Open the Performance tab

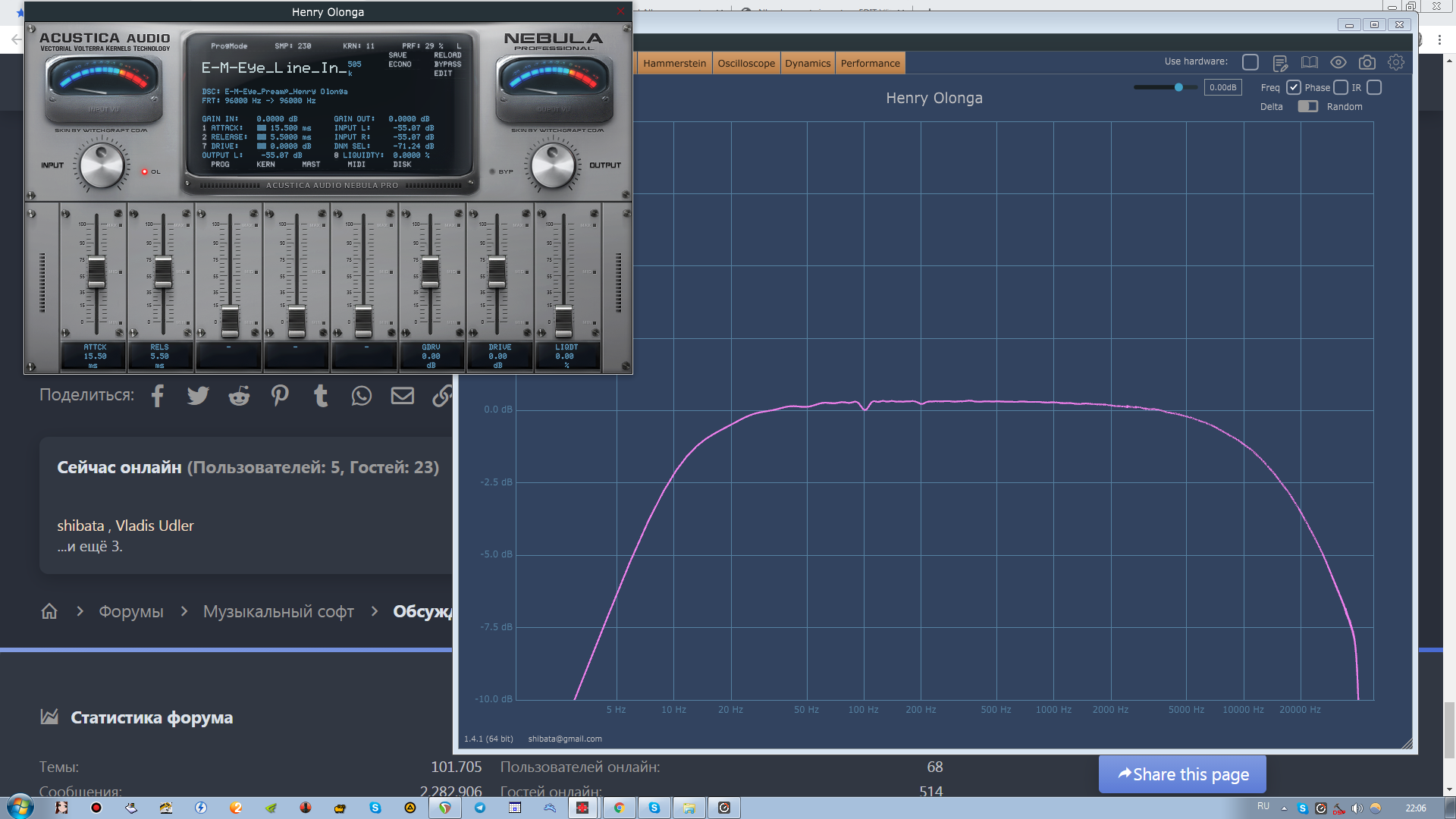click(870, 64)
